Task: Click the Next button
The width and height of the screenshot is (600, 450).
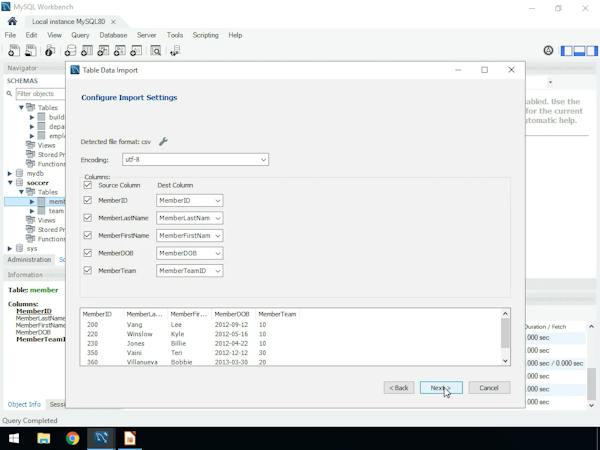Action: click(441, 388)
